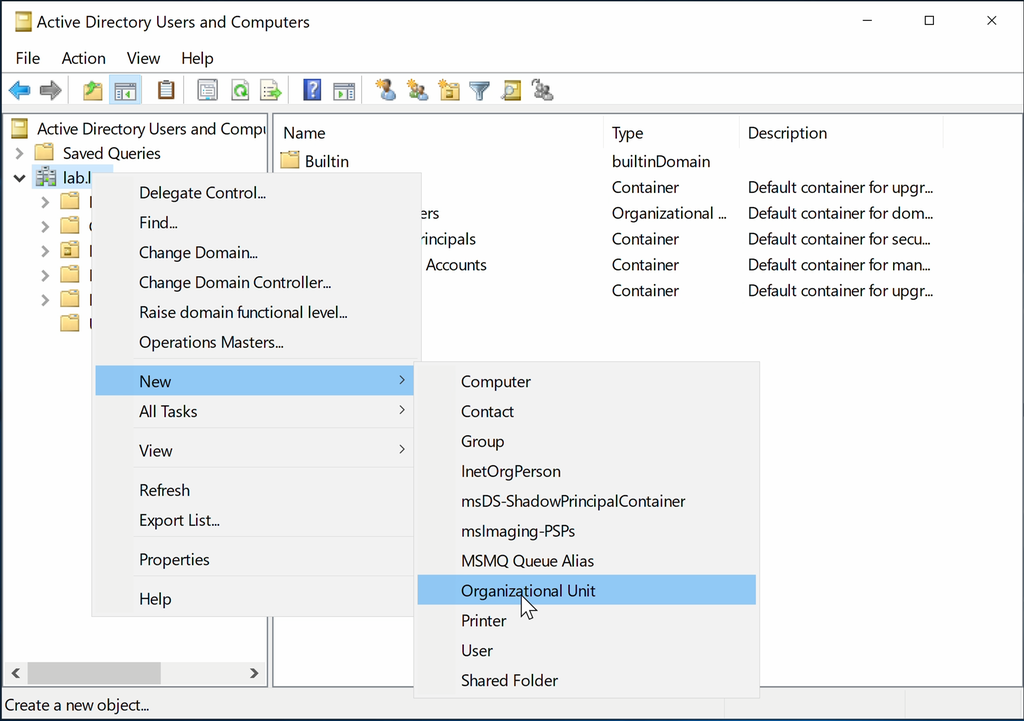Click 'Default container for dom...' description

click(840, 213)
